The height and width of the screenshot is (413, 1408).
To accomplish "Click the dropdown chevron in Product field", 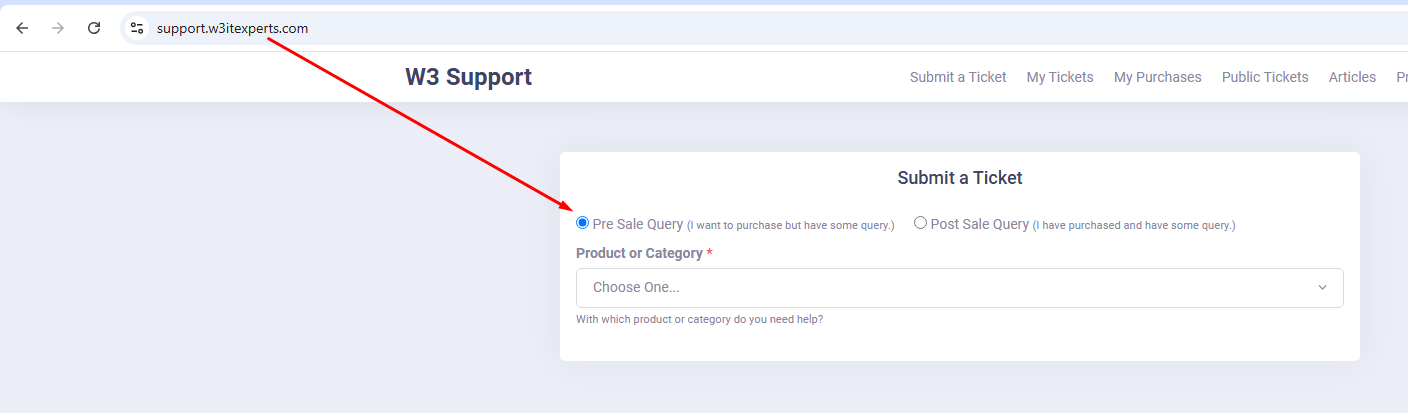I will coord(1322,288).
